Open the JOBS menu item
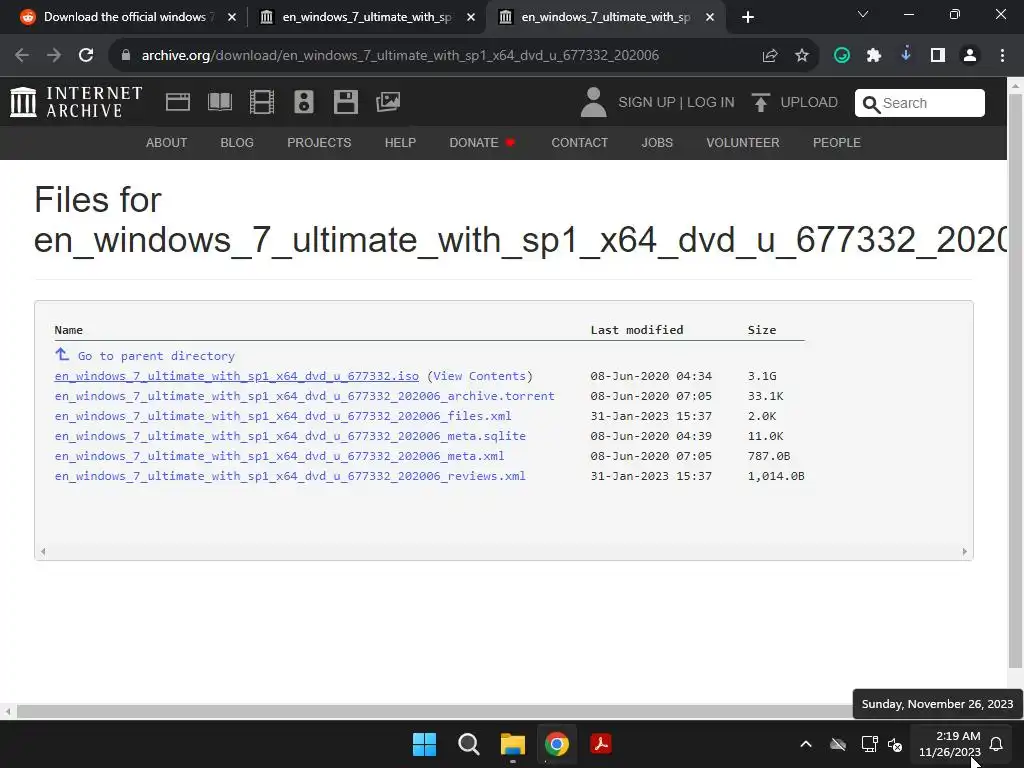 [657, 142]
